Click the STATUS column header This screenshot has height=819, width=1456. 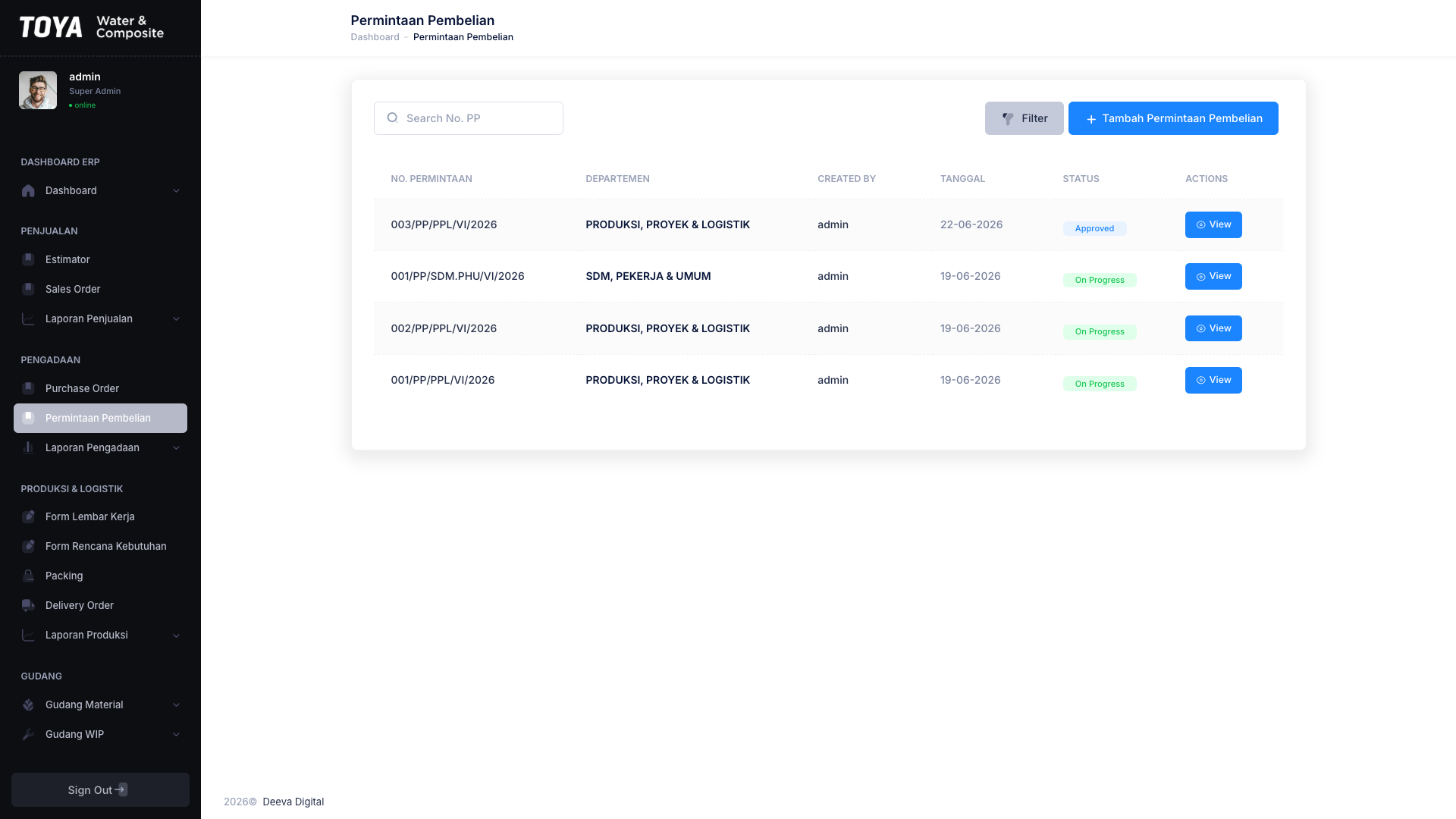click(1081, 179)
